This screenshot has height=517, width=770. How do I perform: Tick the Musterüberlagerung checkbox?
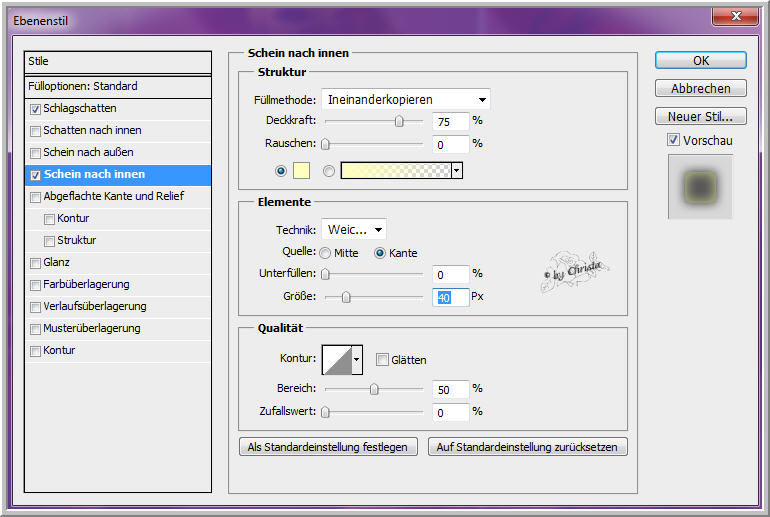[35, 329]
